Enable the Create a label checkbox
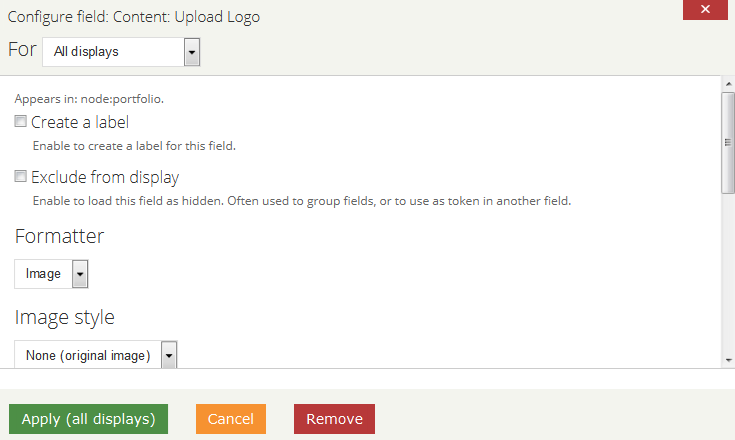This screenshot has width=735, height=440. pos(20,121)
